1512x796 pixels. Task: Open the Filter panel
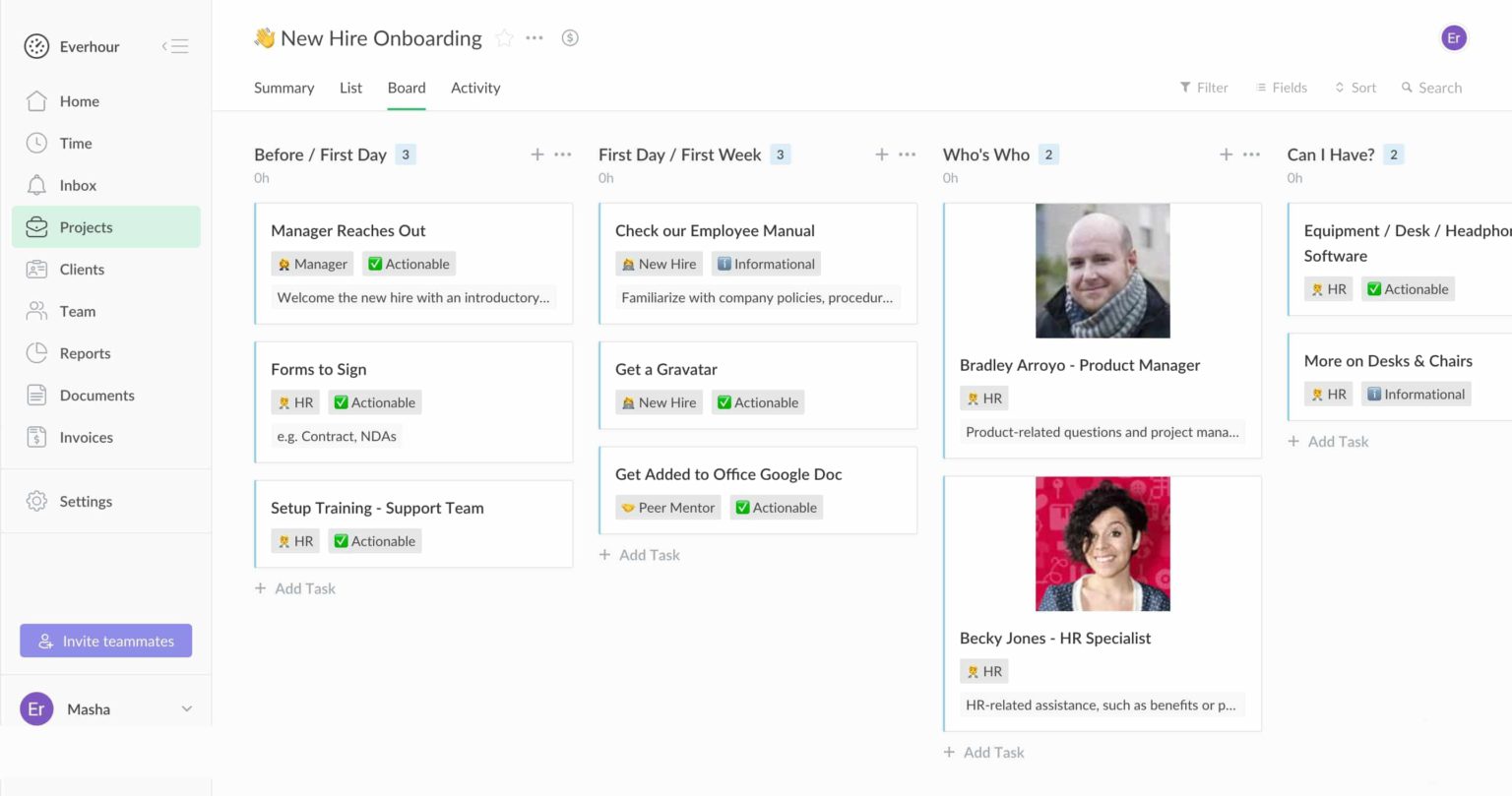tap(1203, 88)
